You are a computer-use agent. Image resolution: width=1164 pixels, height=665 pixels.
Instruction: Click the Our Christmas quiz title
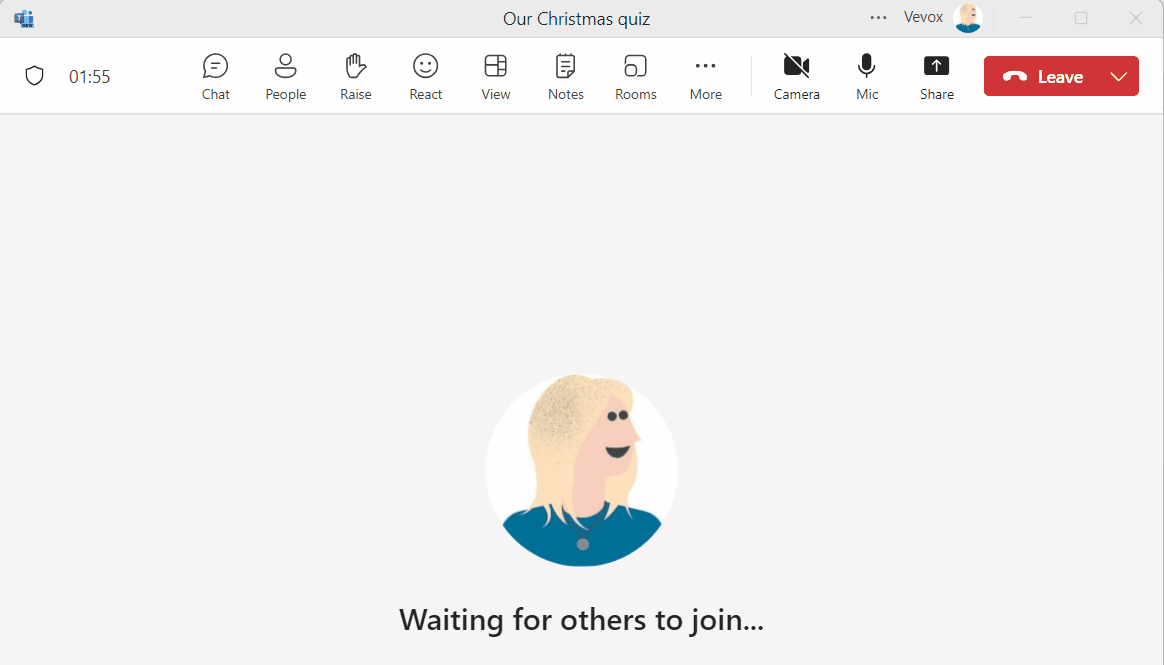[x=576, y=18]
